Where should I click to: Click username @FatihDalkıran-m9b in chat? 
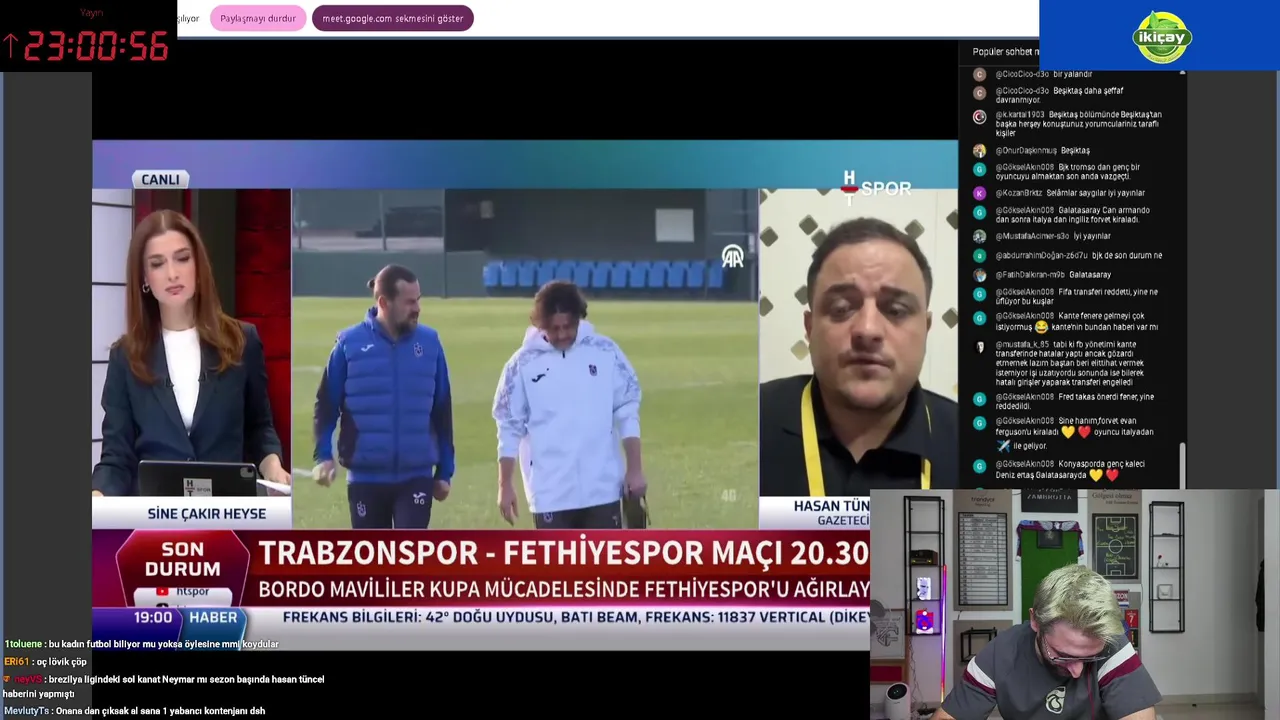coord(1030,275)
